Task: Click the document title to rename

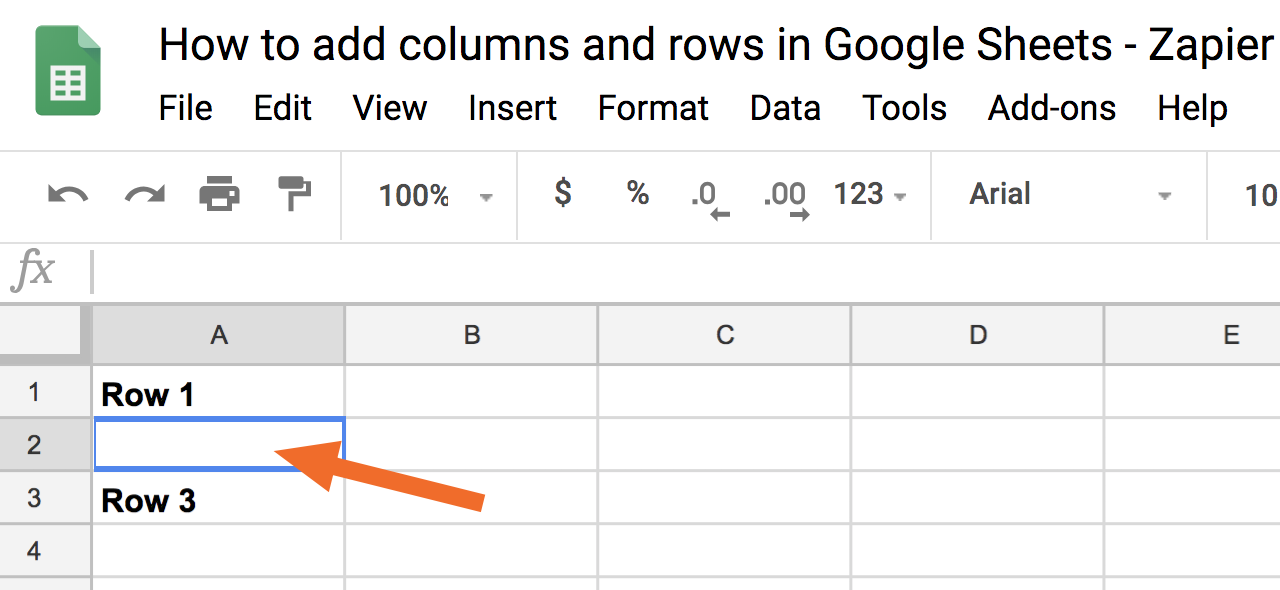Action: pyautogui.click(x=716, y=46)
